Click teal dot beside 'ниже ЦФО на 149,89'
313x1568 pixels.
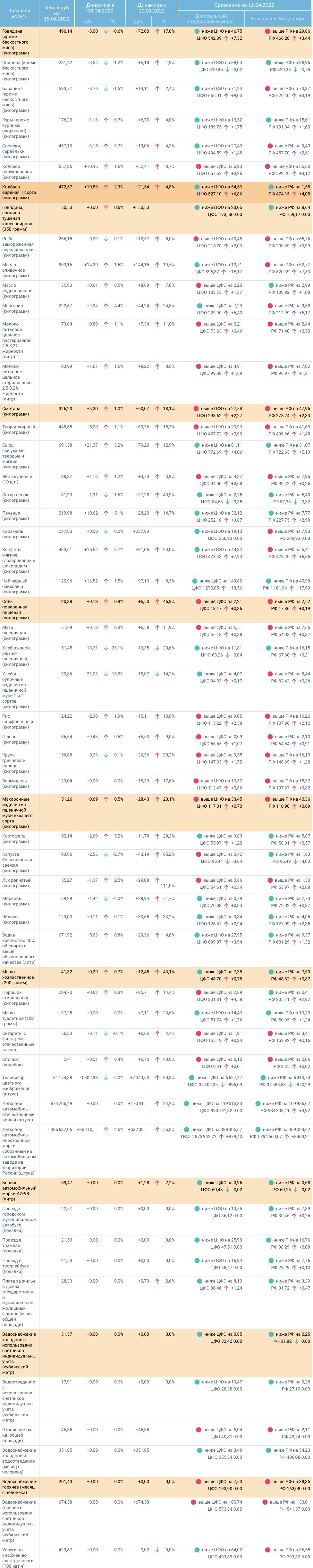click(195, 581)
